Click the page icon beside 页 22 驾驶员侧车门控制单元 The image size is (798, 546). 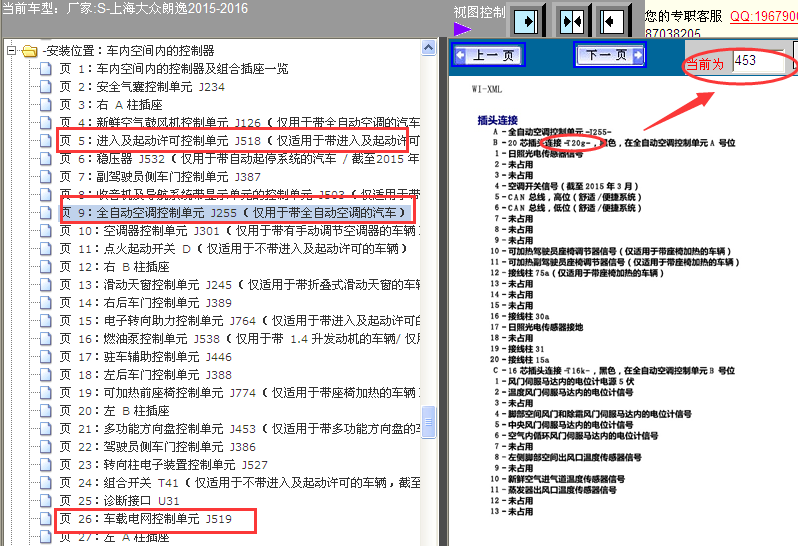pos(46,447)
